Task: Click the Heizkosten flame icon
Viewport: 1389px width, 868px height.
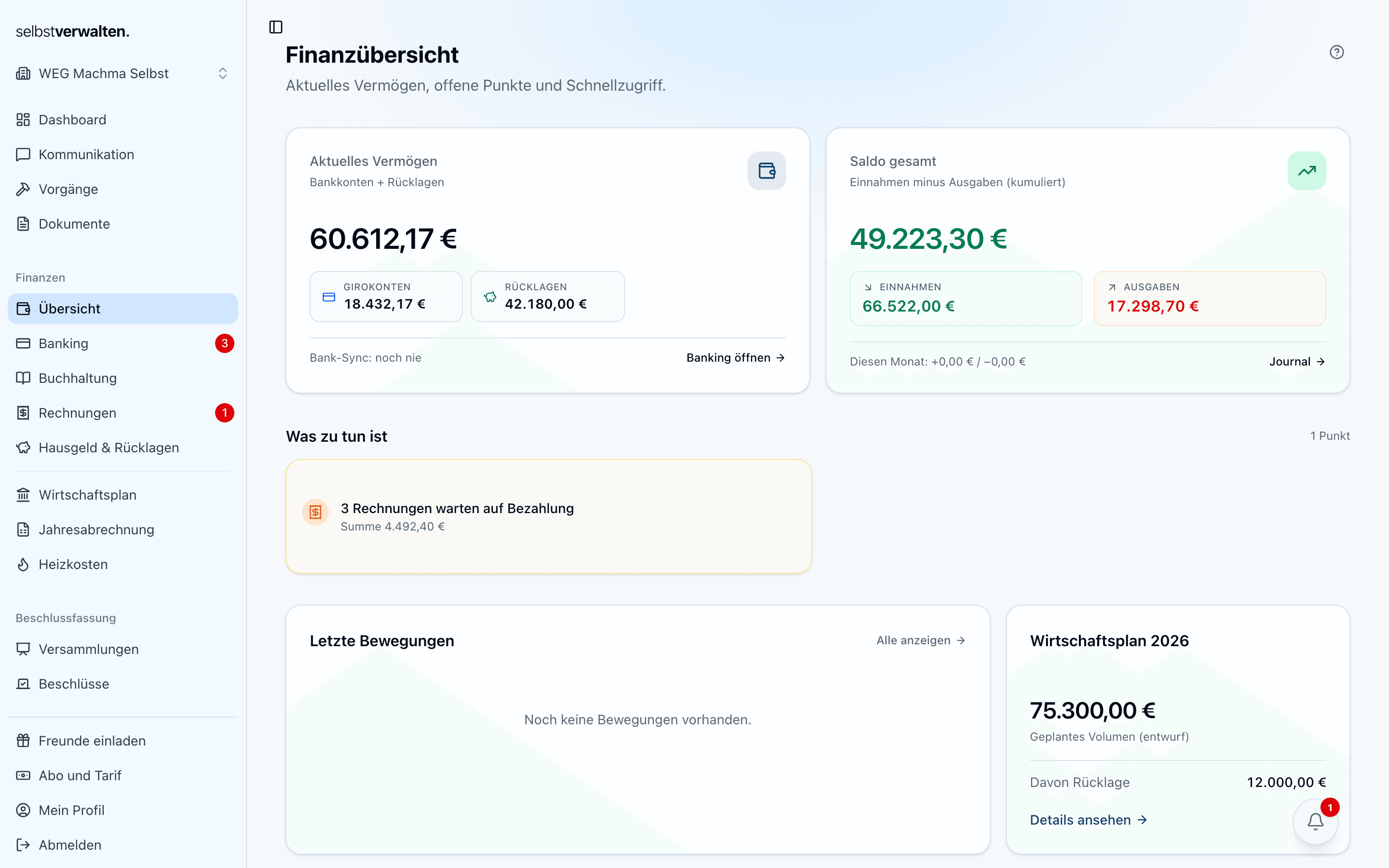Action: 23,564
